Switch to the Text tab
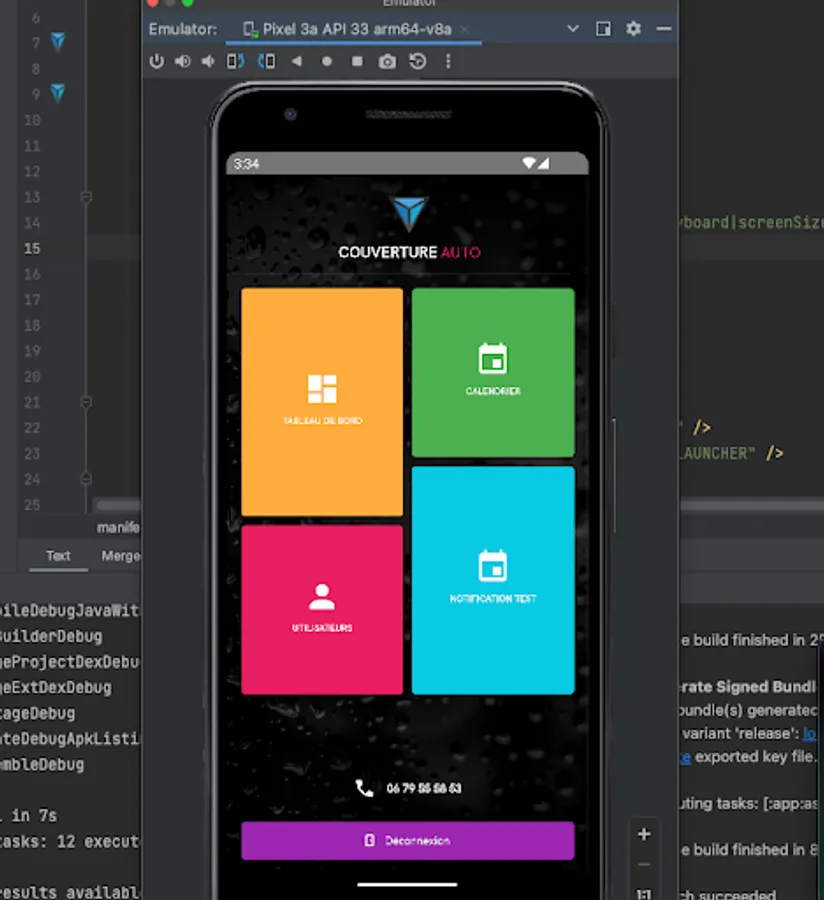824x900 pixels. [x=57, y=556]
